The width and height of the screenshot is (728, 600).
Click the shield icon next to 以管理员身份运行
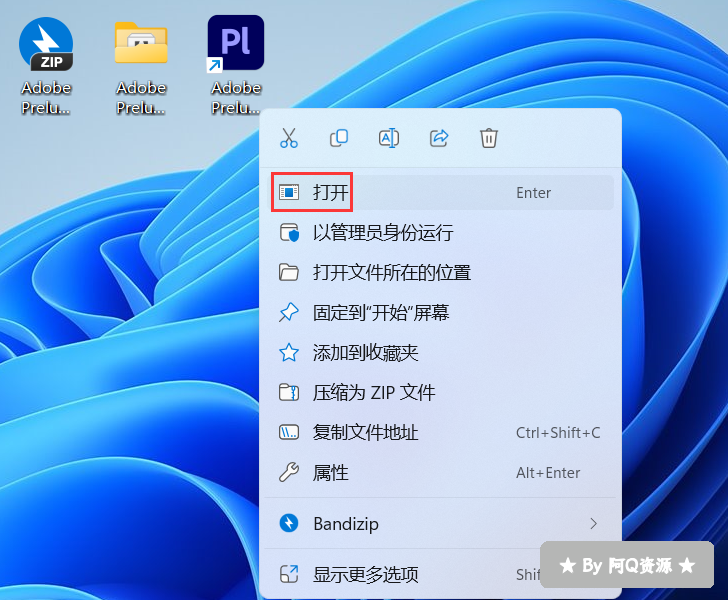tap(289, 233)
